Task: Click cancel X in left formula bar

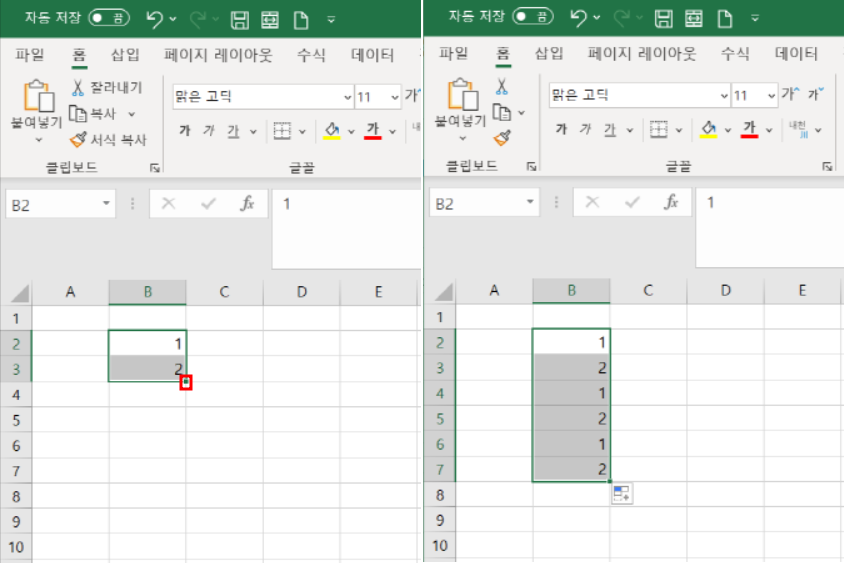Action: tap(169, 204)
